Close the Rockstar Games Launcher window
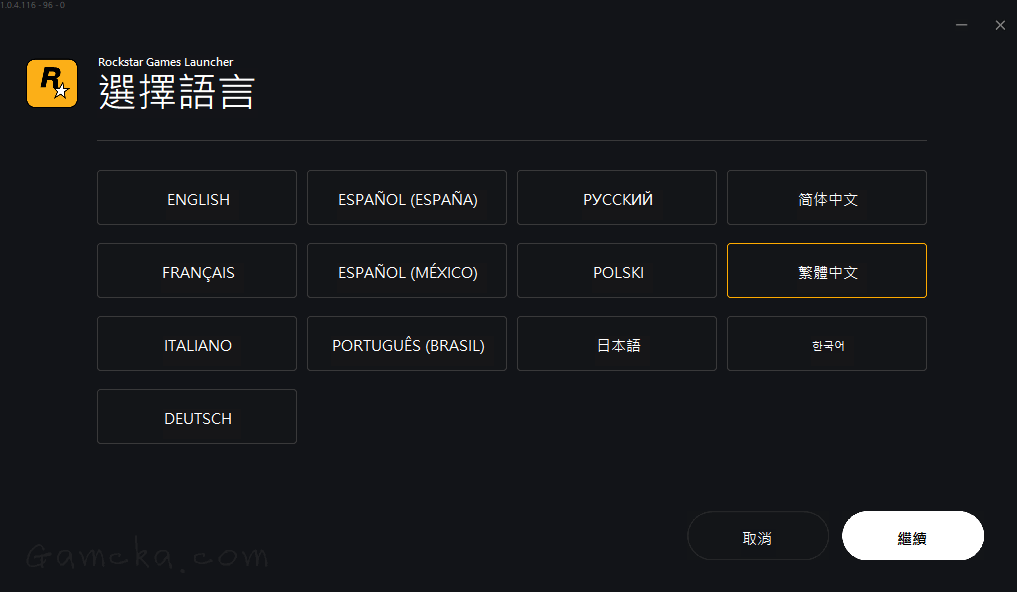The width and height of the screenshot is (1017, 592). point(1000,25)
